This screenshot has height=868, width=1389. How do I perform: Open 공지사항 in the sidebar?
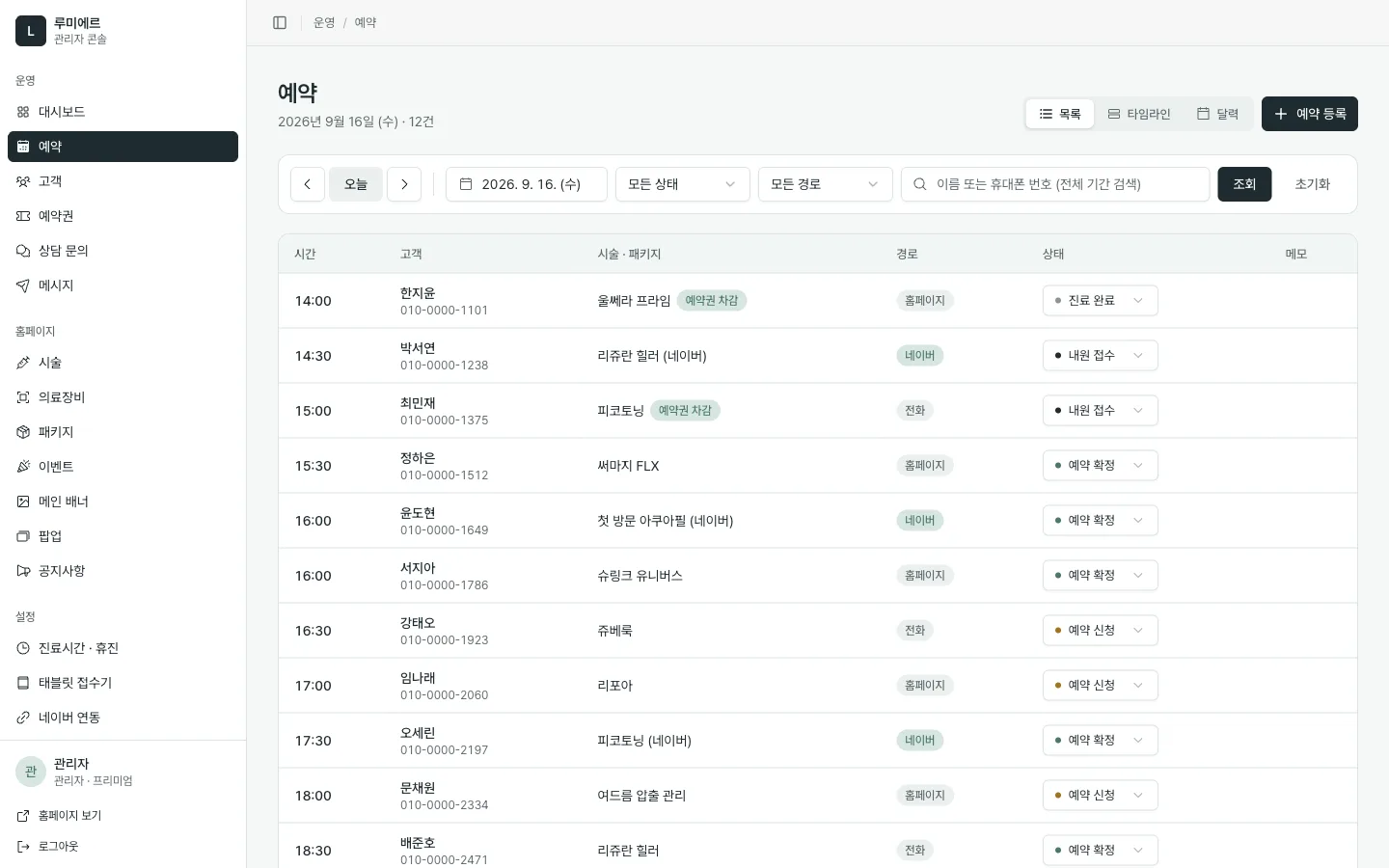pos(123,571)
